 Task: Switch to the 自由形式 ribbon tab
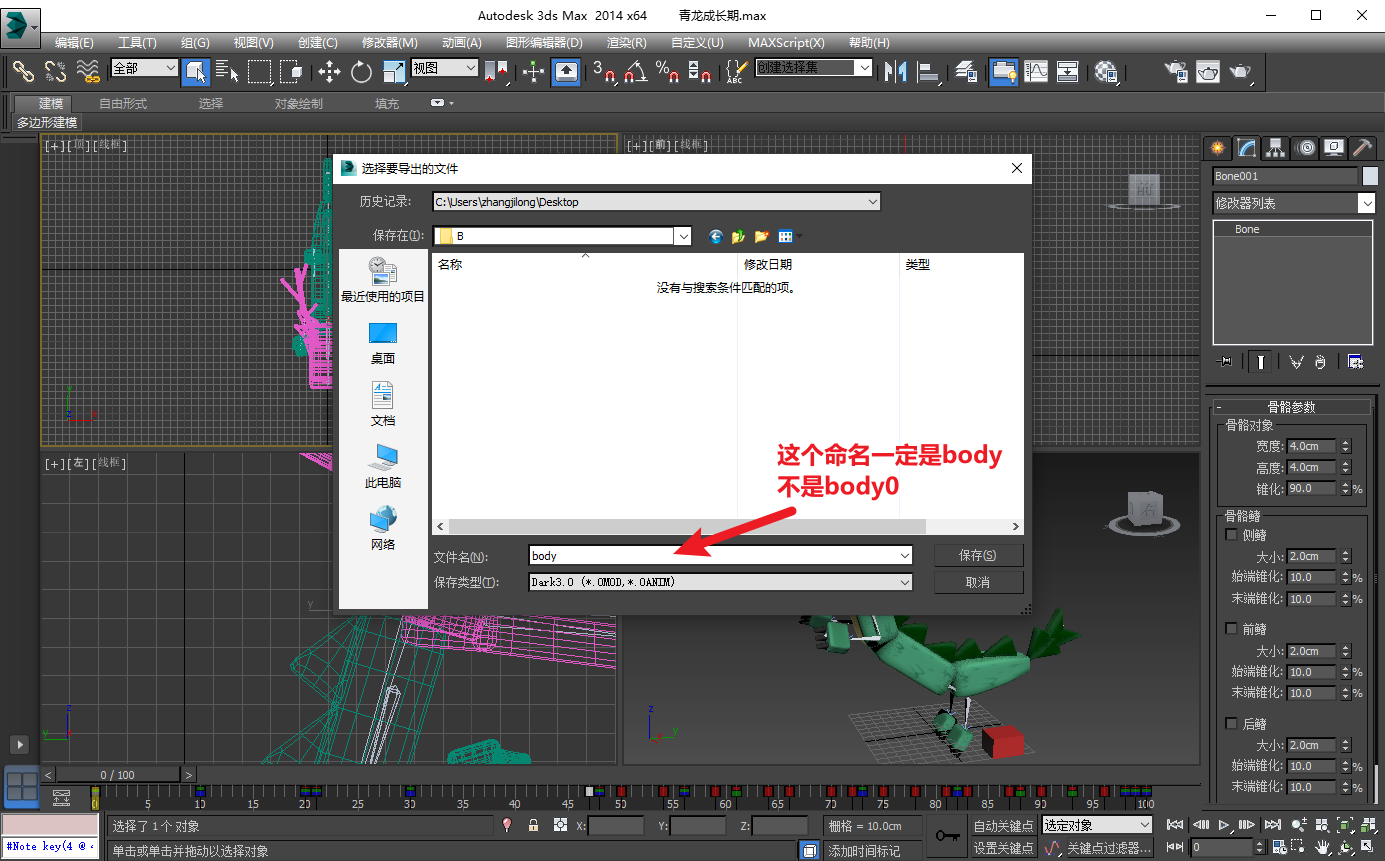[123, 103]
